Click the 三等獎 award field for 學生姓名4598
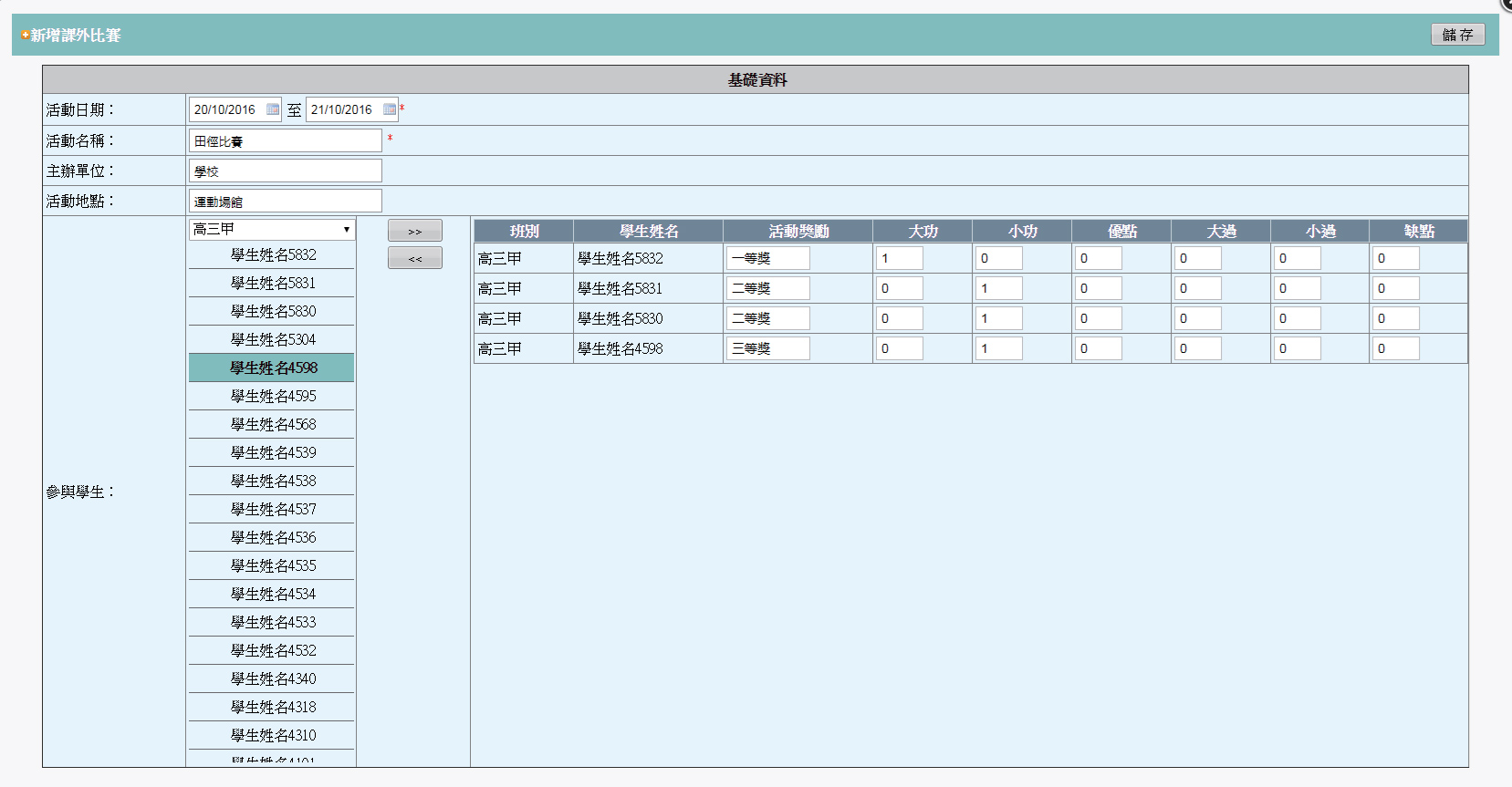This screenshot has height=787, width=1512. click(x=767, y=348)
